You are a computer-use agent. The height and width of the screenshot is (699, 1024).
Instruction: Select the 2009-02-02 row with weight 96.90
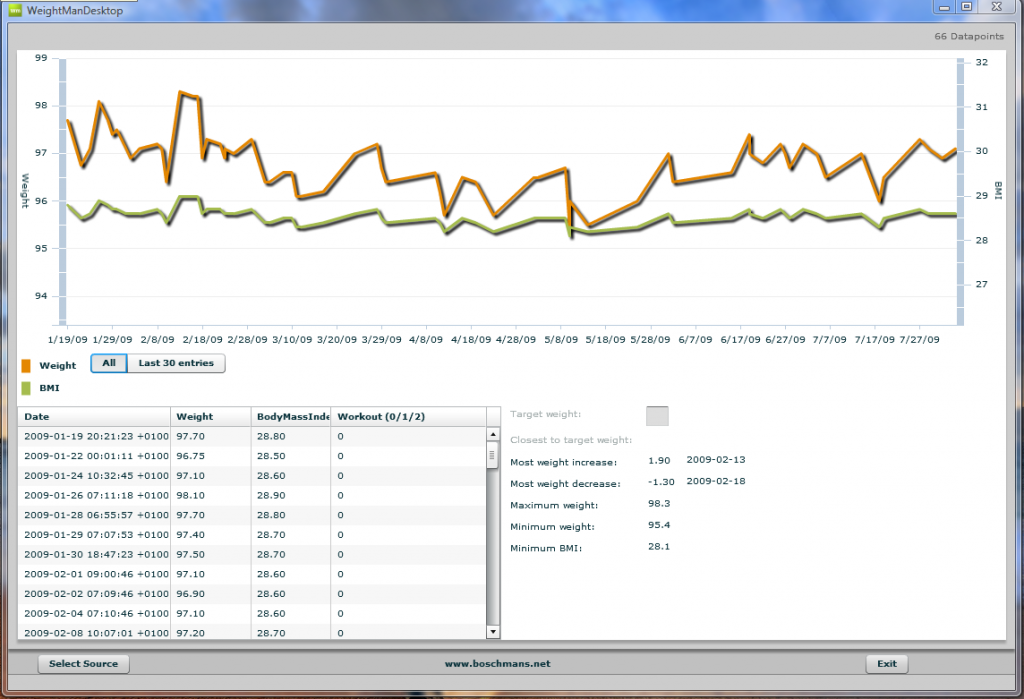253,594
